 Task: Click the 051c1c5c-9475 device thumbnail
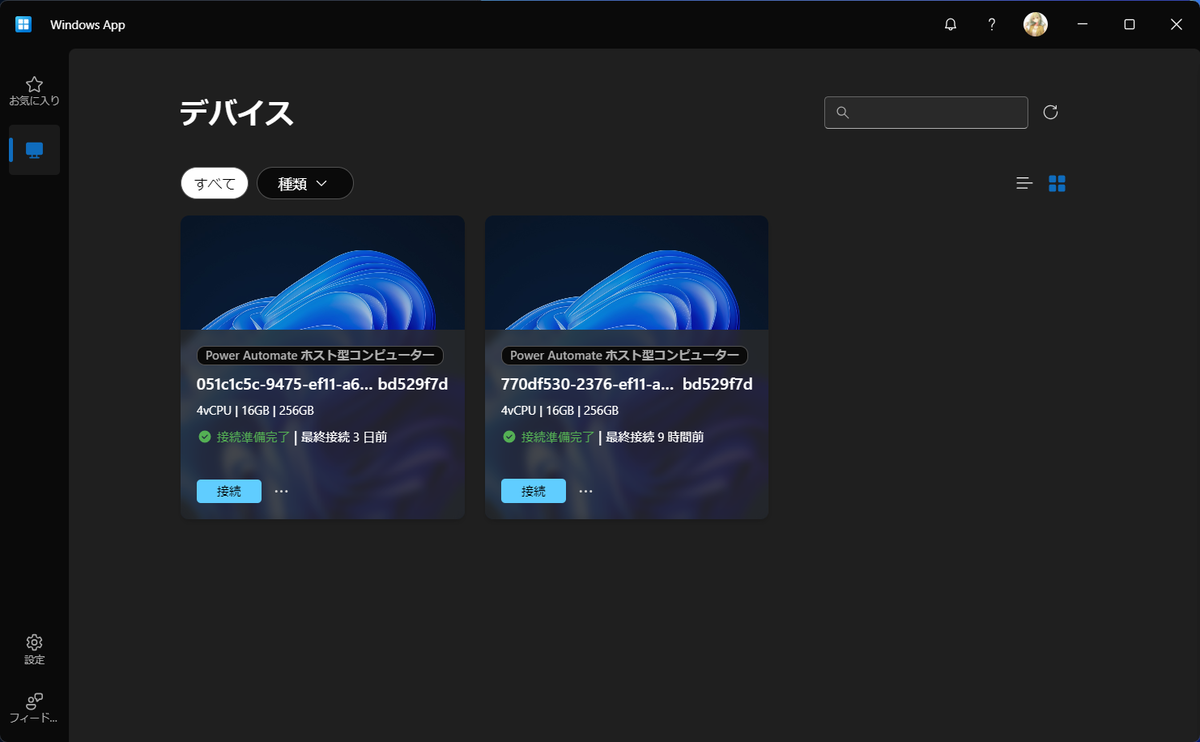click(x=323, y=273)
